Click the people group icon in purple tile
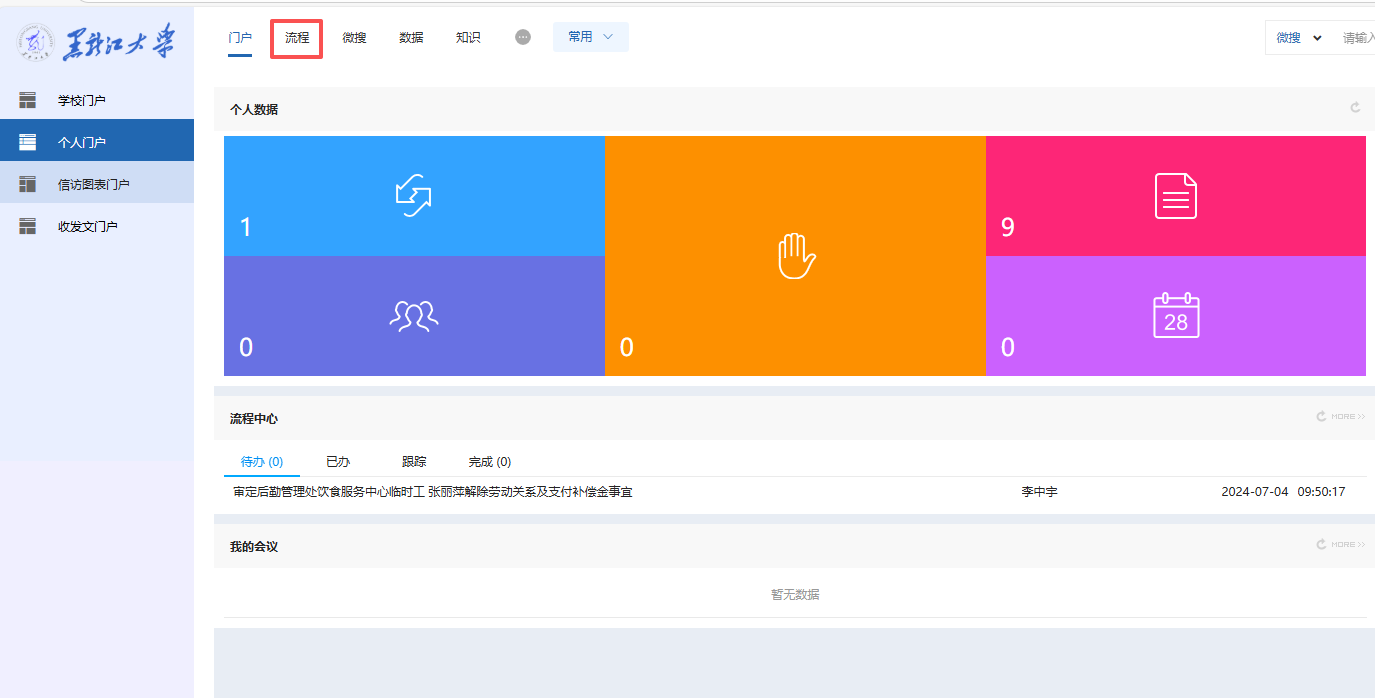Image resolution: width=1375 pixels, height=698 pixels. tap(413, 315)
